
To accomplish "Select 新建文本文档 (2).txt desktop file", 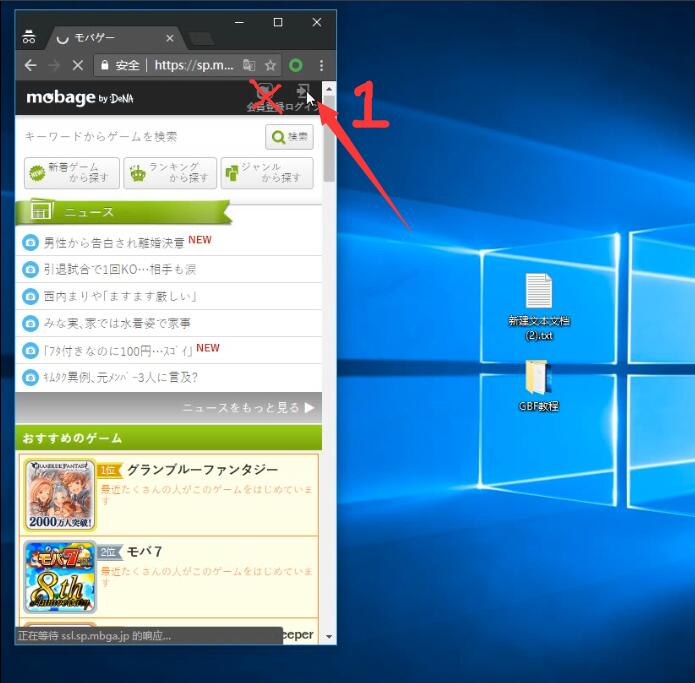I will pyautogui.click(x=539, y=307).
